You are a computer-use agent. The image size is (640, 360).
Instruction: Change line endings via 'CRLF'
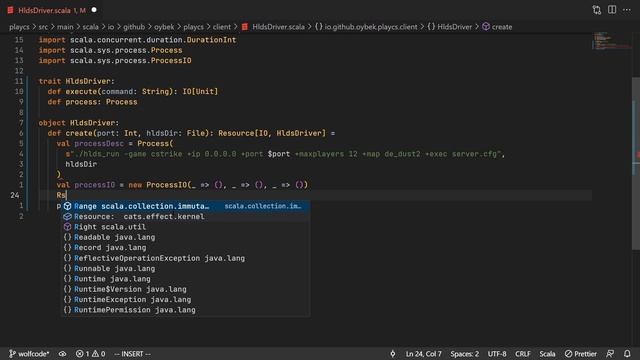(522, 354)
